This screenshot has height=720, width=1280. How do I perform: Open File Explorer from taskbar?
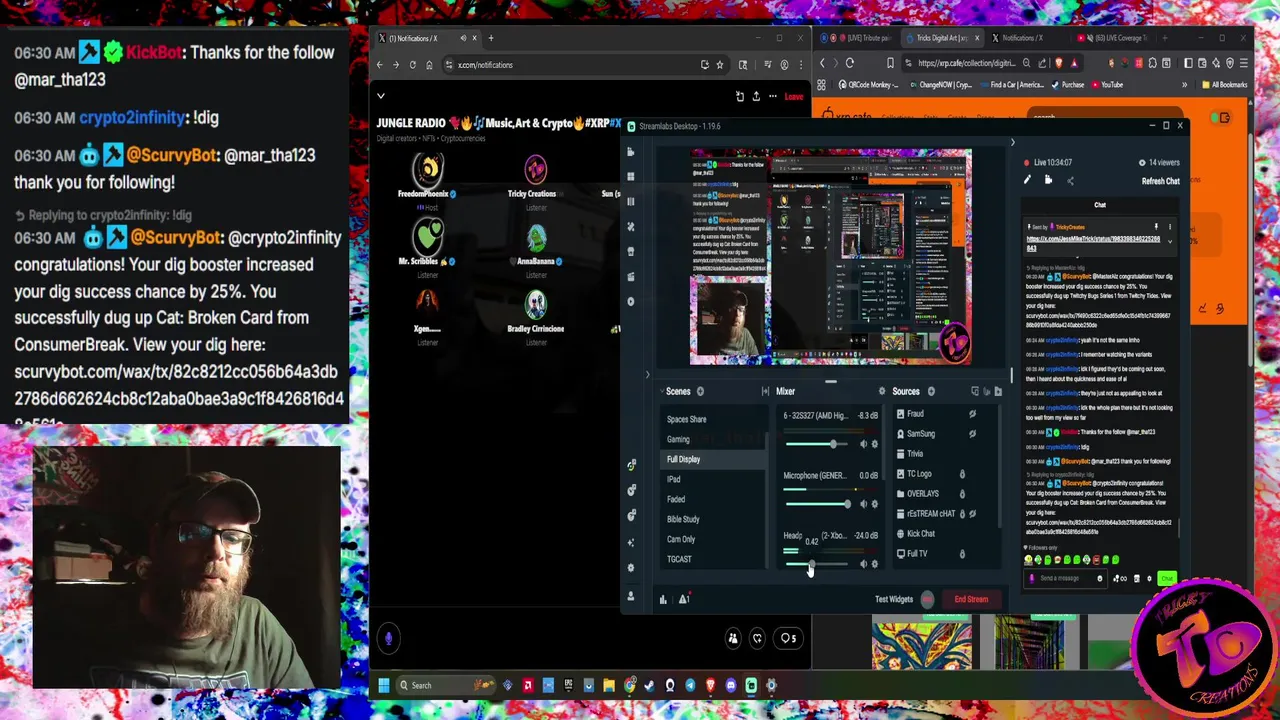[609, 685]
